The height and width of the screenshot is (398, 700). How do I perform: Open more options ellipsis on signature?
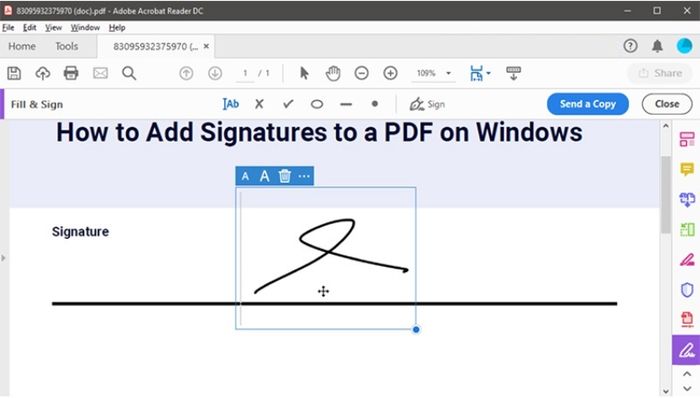(x=304, y=176)
